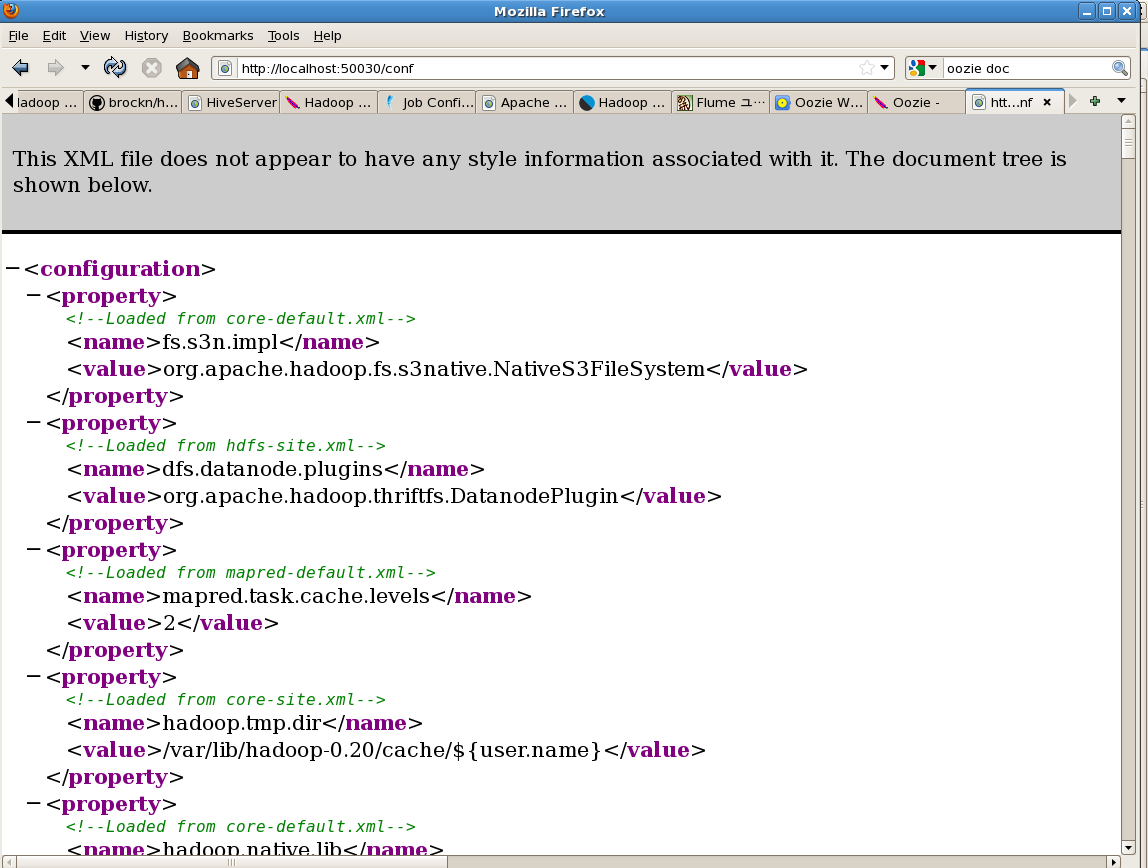Open the History menu
Screen dimensions: 1148x868
(146, 36)
